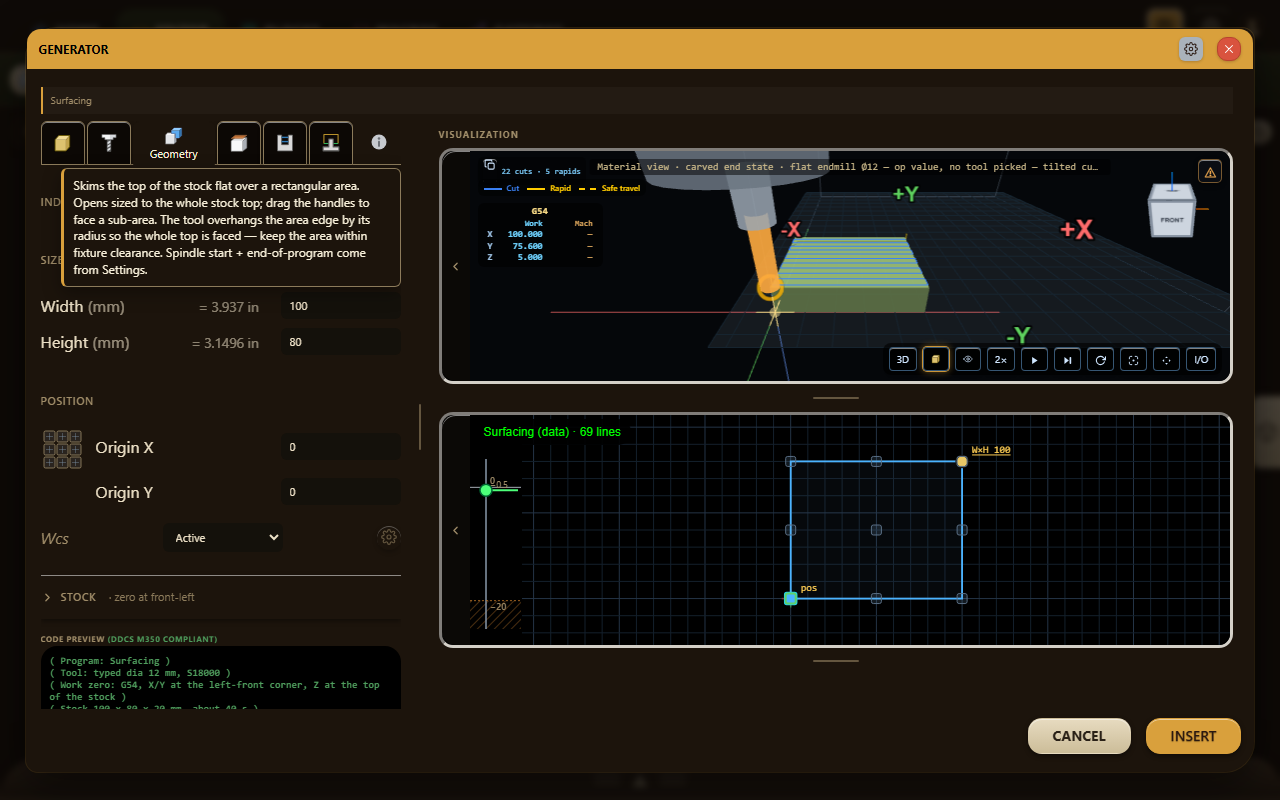Viewport: 1280px width, 800px height.
Task: Reset the simulation with the reload icon
Action: coord(1101,359)
